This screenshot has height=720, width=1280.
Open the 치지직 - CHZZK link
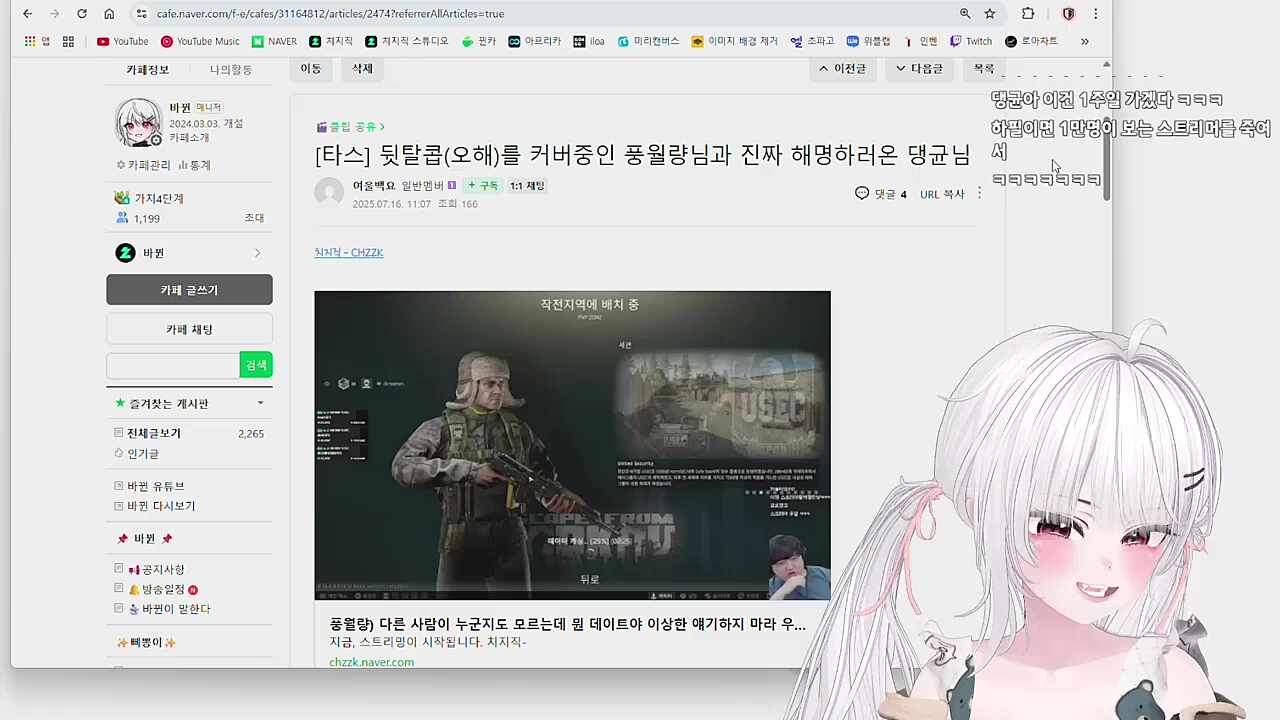point(349,252)
